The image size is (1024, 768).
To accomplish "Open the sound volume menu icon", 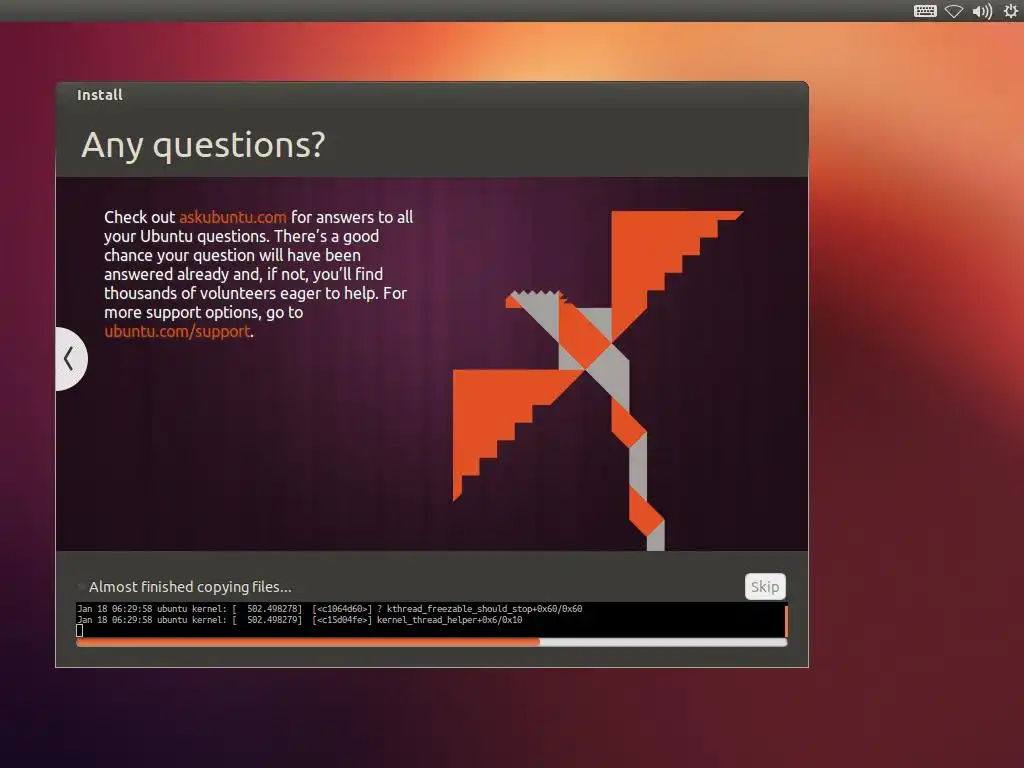I will [982, 11].
